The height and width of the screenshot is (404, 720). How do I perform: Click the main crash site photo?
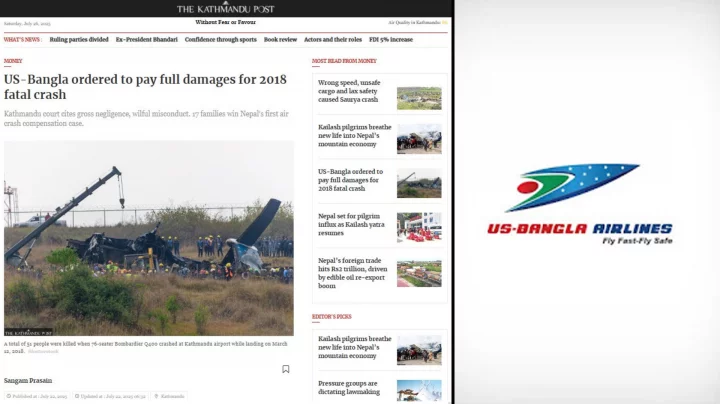coord(148,237)
